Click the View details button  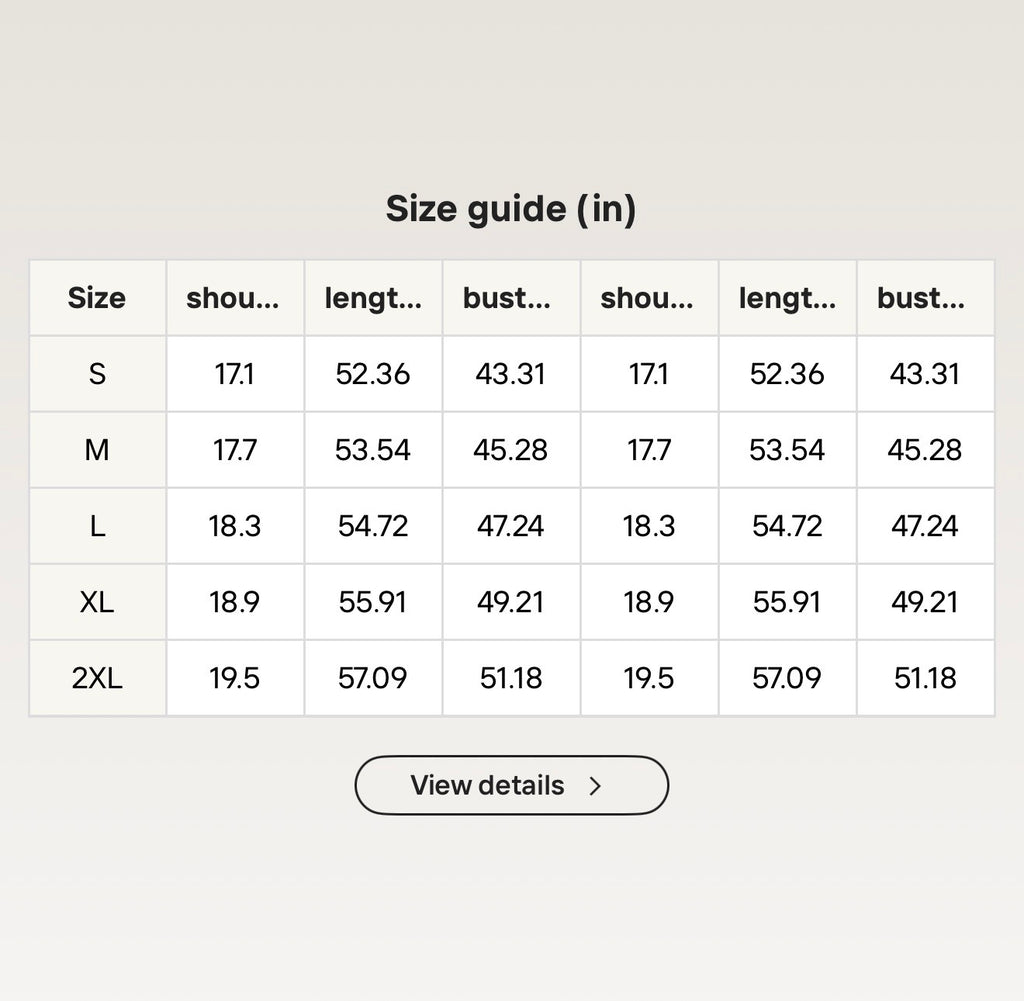click(511, 786)
